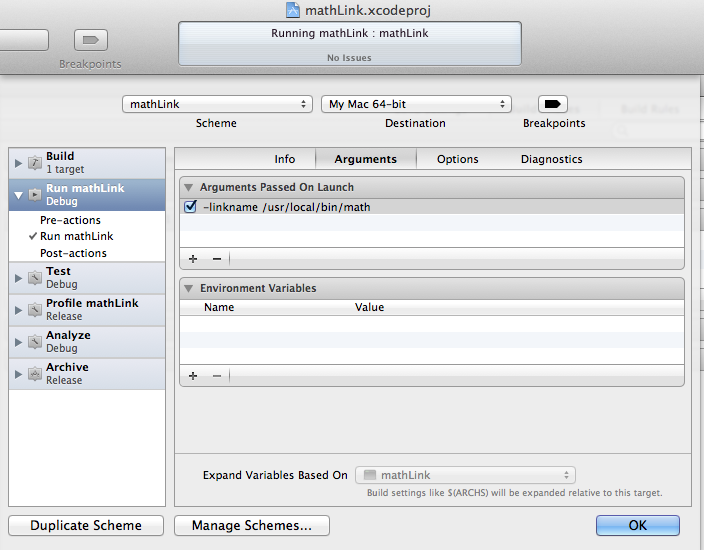The image size is (704, 550).
Task: Click the Run mathLink action play icon
Action: tap(35, 195)
